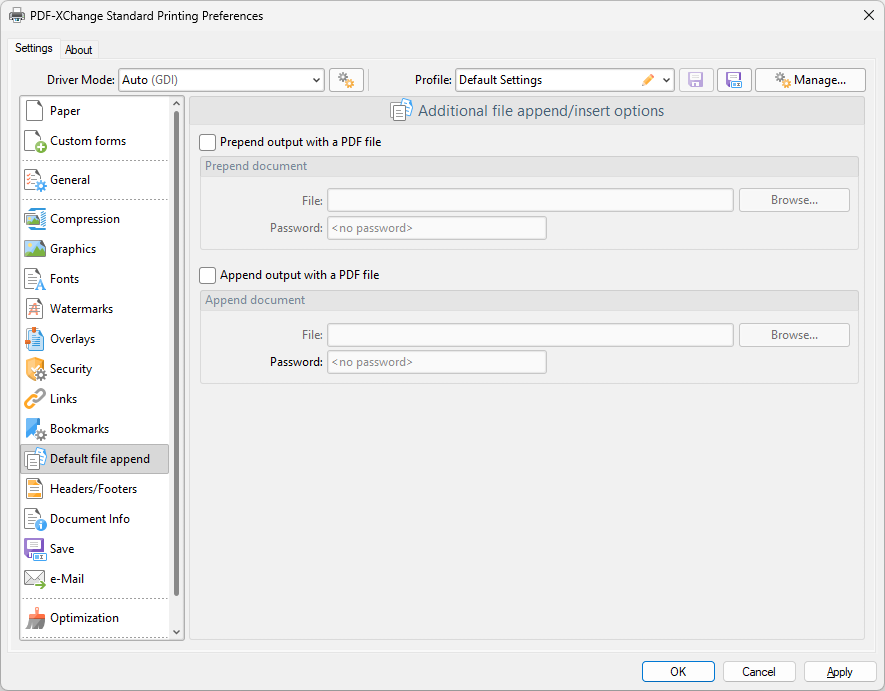Browse for the Append document file
Image resolution: width=885 pixels, height=691 pixels.
(794, 335)
